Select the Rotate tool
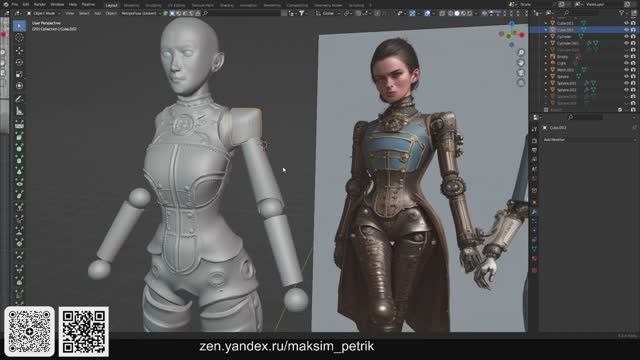Image resolution: width=640 pixels, height=360 pixels. click(x=19, y=62)
